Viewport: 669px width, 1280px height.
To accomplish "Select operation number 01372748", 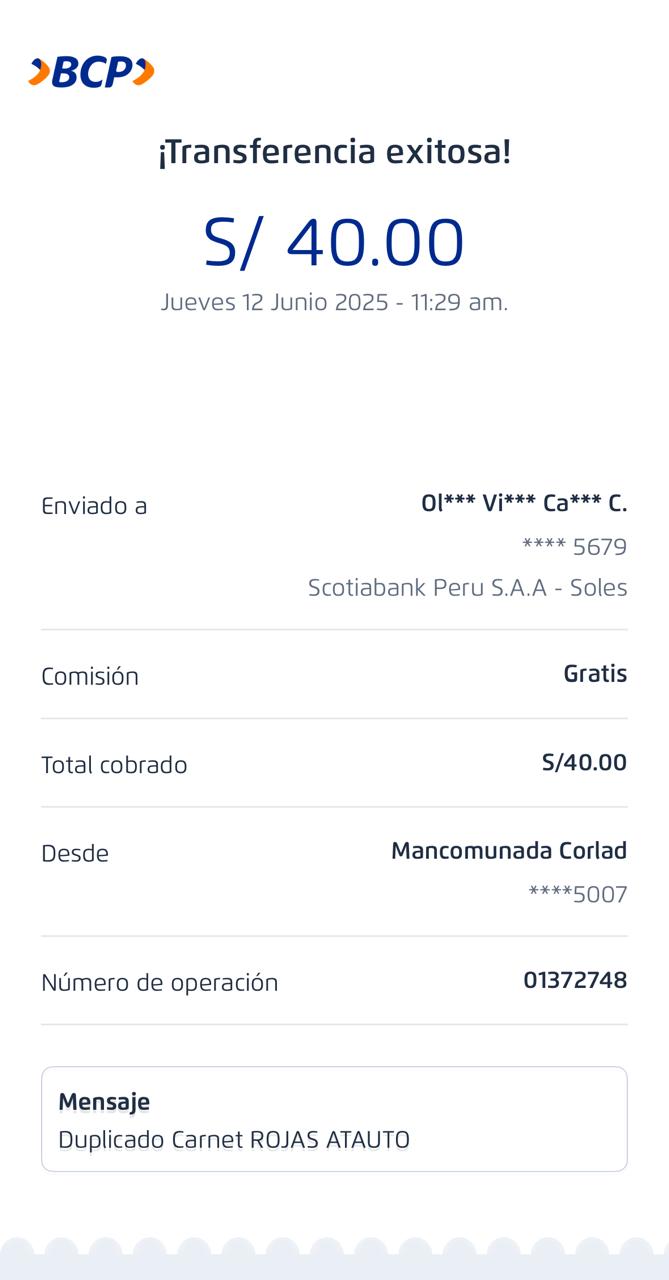I will point(575,980).
